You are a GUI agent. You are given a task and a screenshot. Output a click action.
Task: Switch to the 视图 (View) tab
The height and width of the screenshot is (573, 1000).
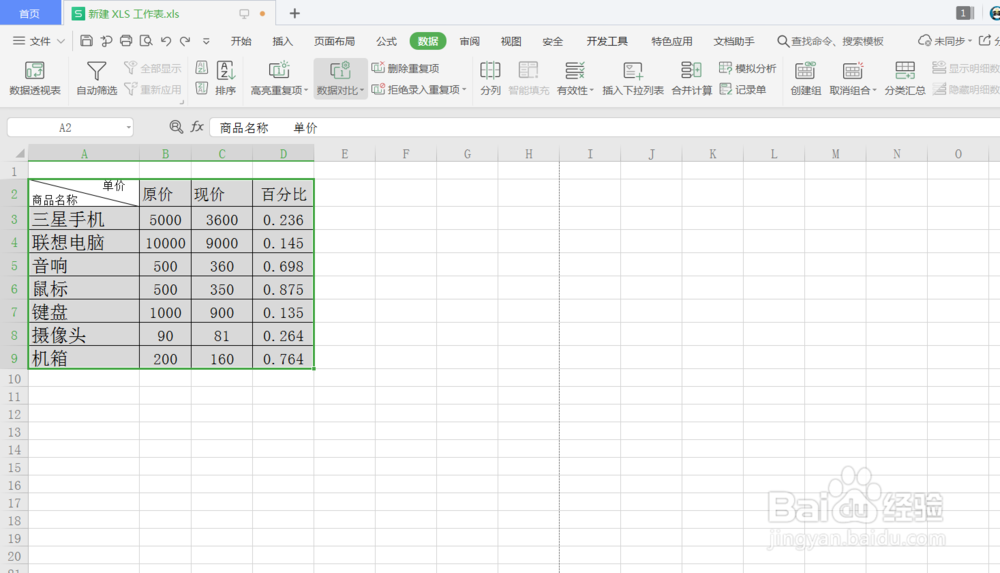(511, 41)
